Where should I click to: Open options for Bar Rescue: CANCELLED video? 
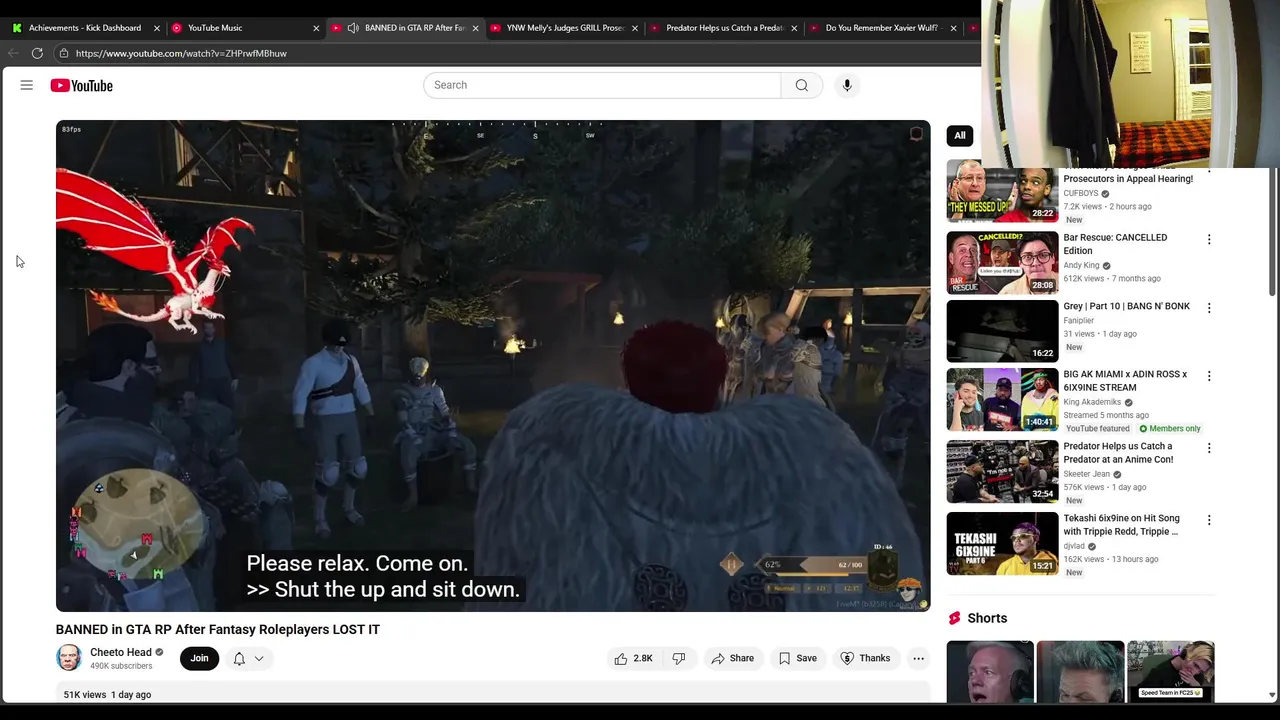(x=1209, y=239)
